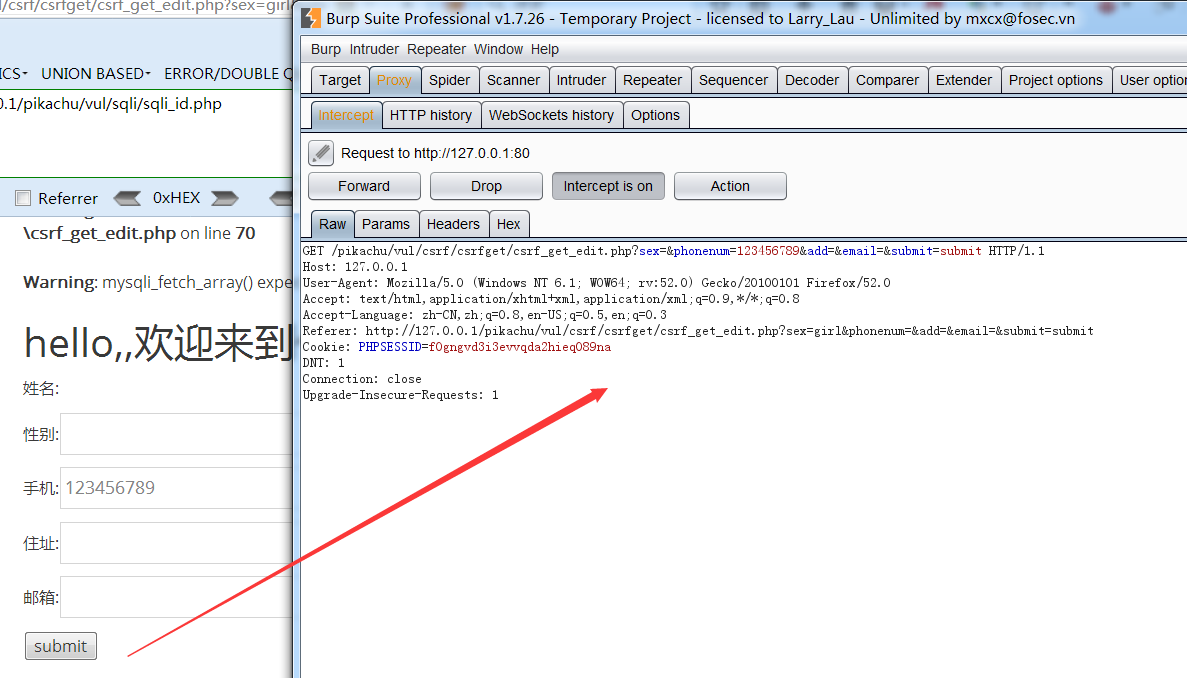Click the submit button on the web form
The height and width of the screenshot is (678, 1187).
[61, 646]
